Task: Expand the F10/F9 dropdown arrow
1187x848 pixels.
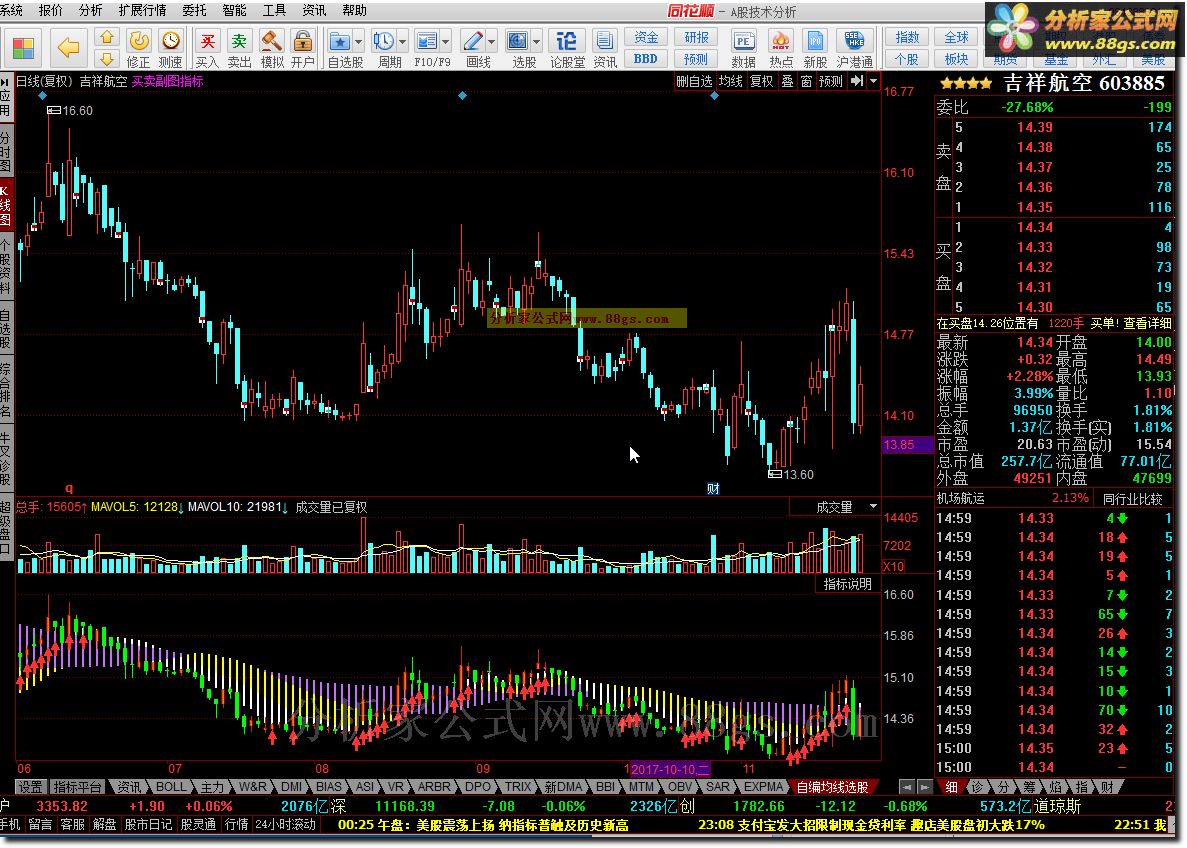Action: click(446, 41)
